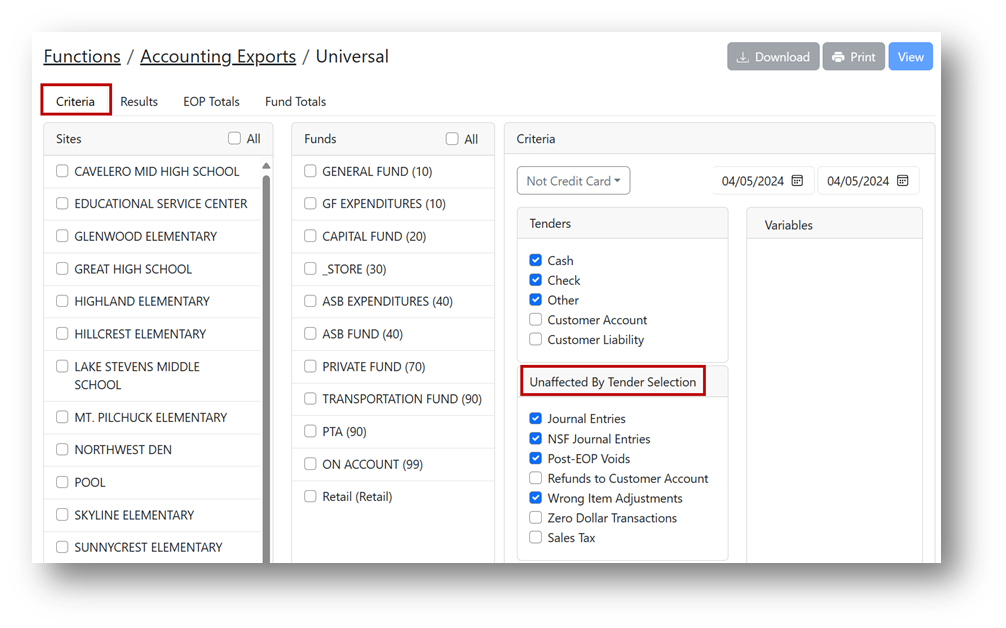Select EDUCATIONAL SERVICE CENTER site checkbox

[x=62, y=203]
